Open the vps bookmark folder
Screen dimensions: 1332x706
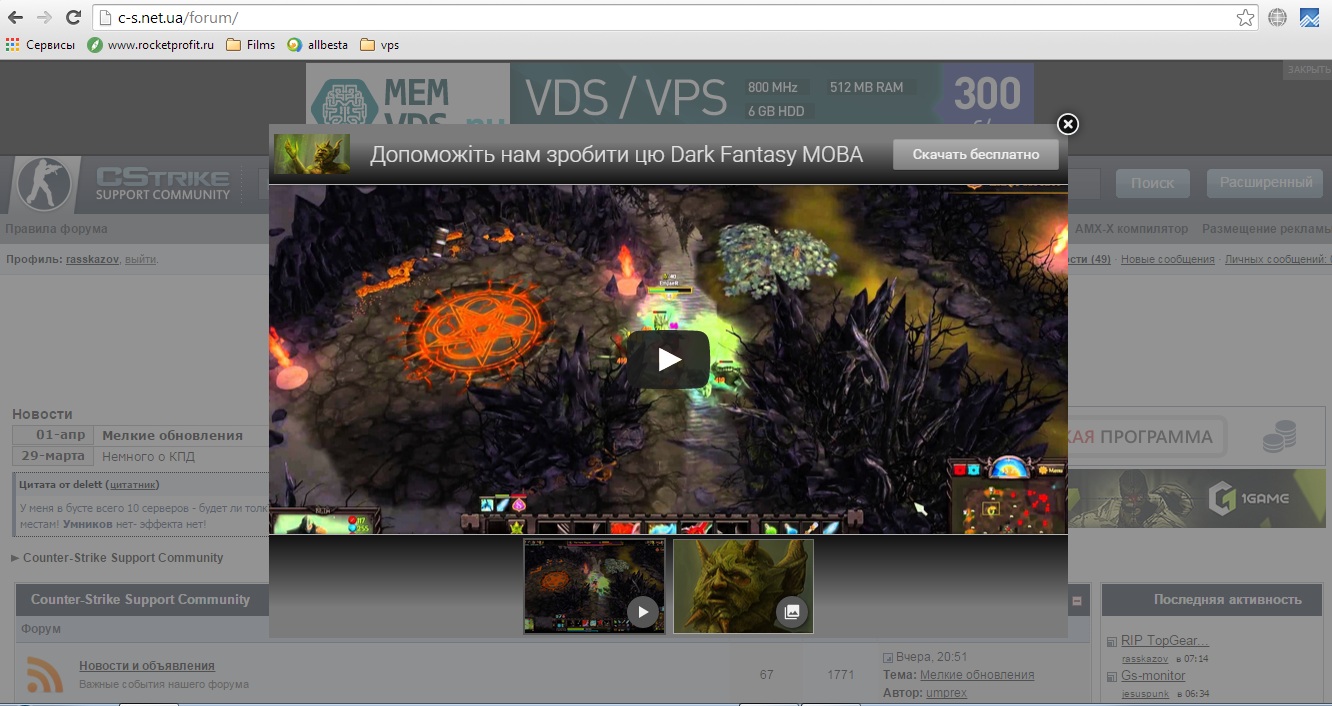click(380, 45)
